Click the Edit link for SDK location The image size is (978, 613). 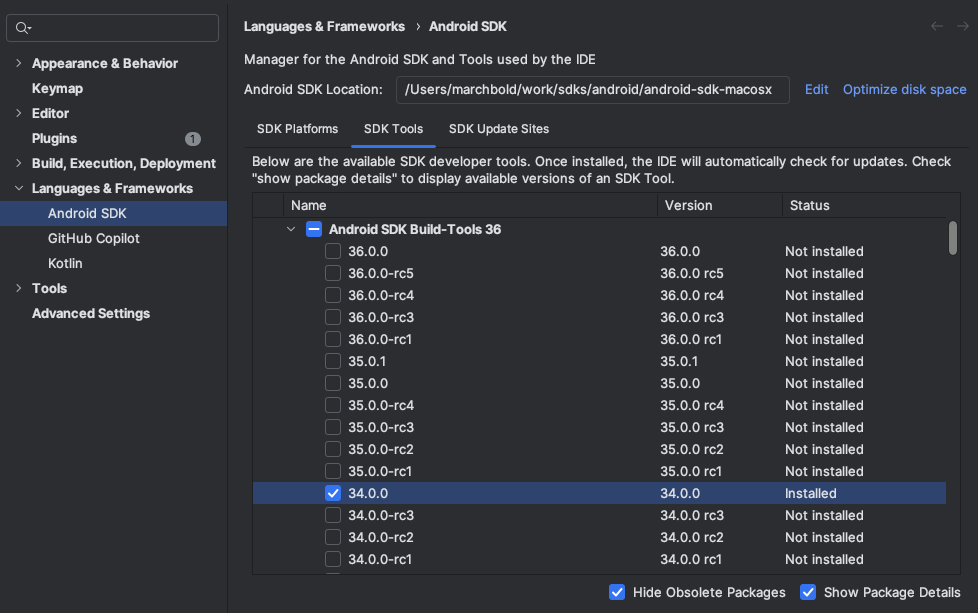tap(816, 89)
